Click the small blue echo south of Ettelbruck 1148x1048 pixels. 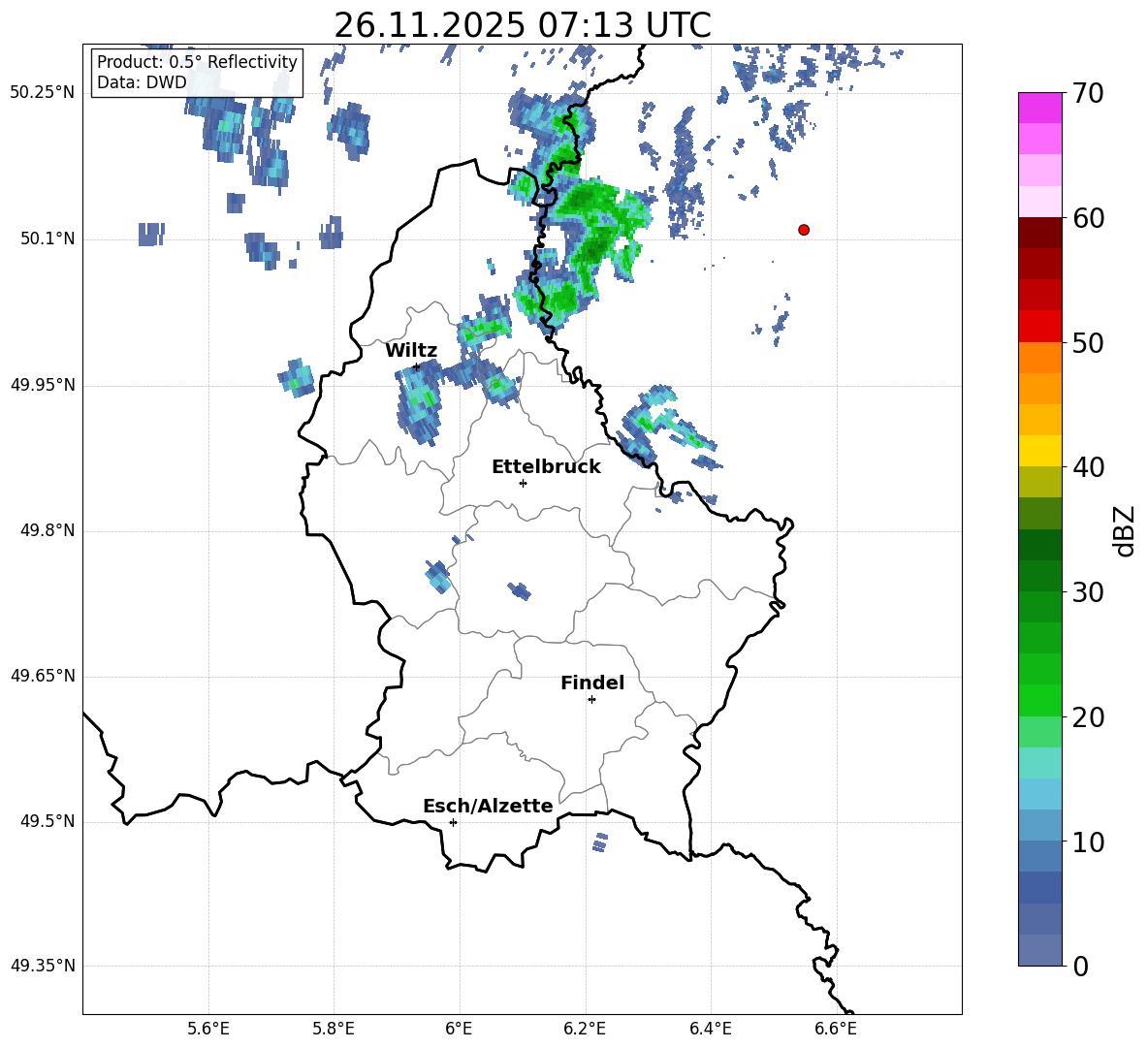(519, 590)
